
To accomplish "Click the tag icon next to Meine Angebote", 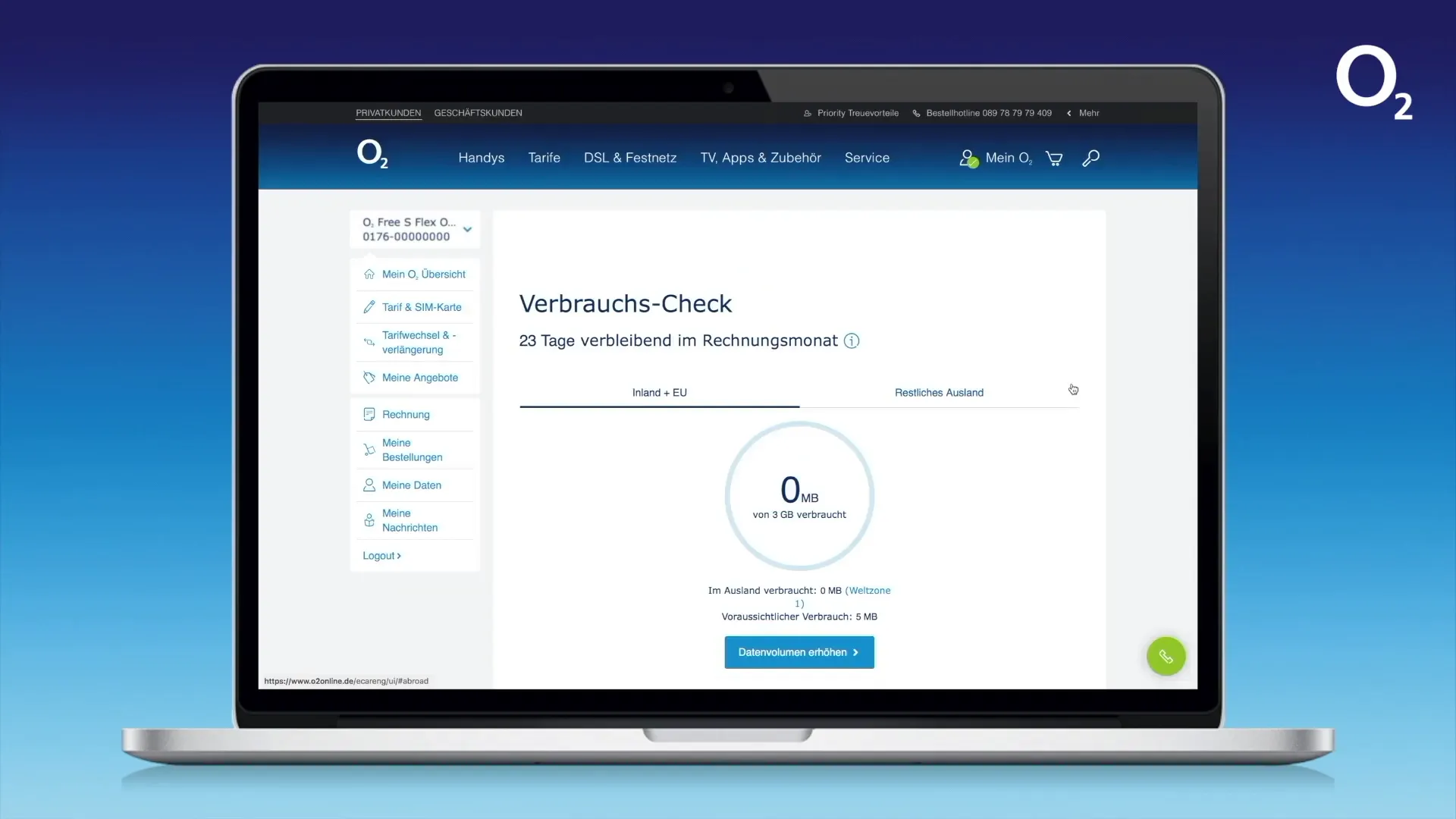I will click(x=369, y=378).
